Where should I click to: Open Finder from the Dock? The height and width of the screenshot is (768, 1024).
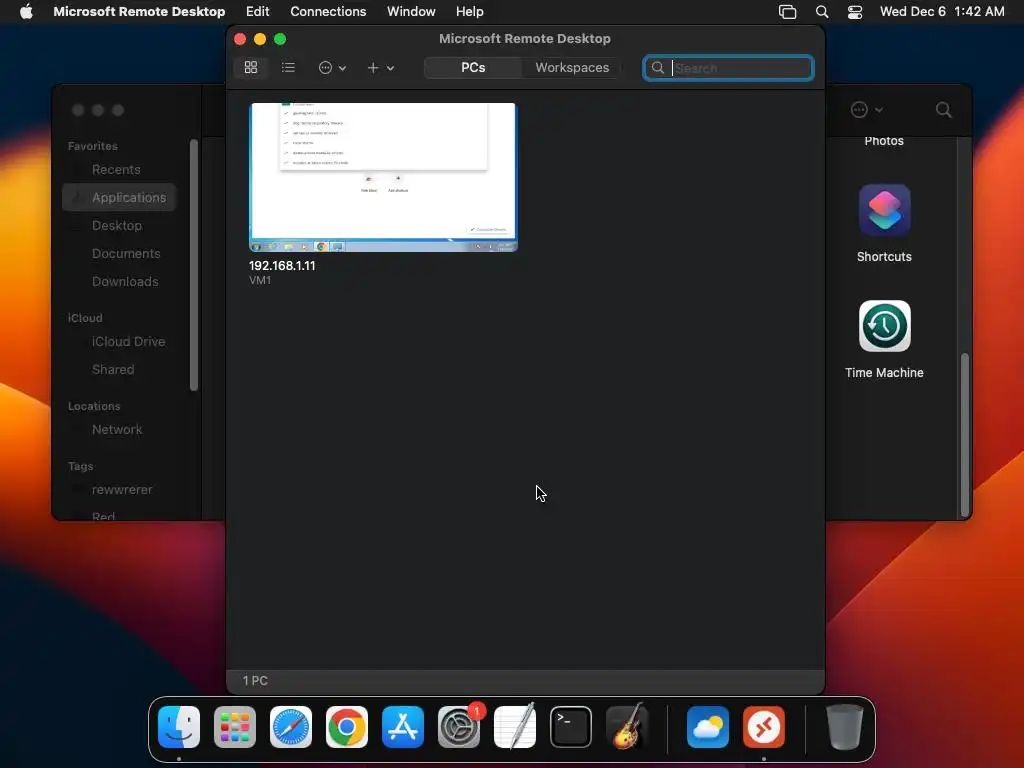(x=178, y=727)
